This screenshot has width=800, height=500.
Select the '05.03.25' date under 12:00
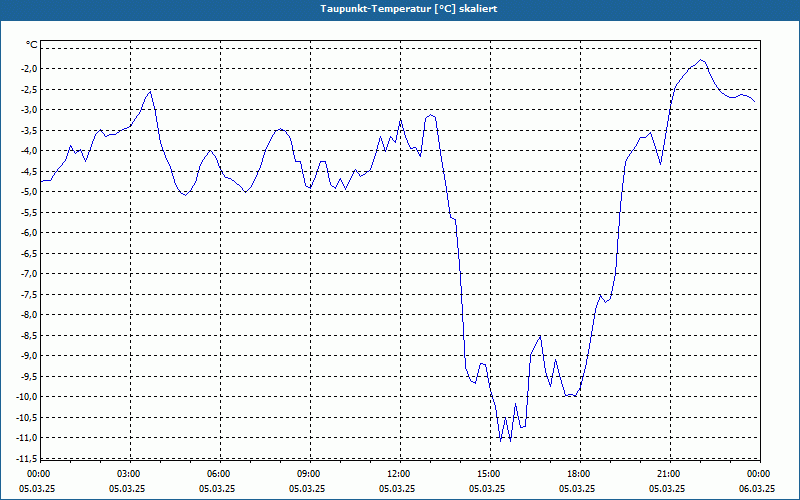397,489
